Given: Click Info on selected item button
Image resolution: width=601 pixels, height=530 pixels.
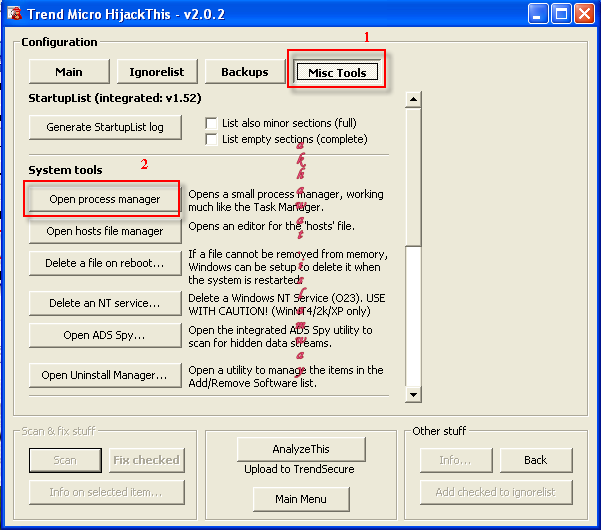Looking at the screenshot, I should coord(107,492).
